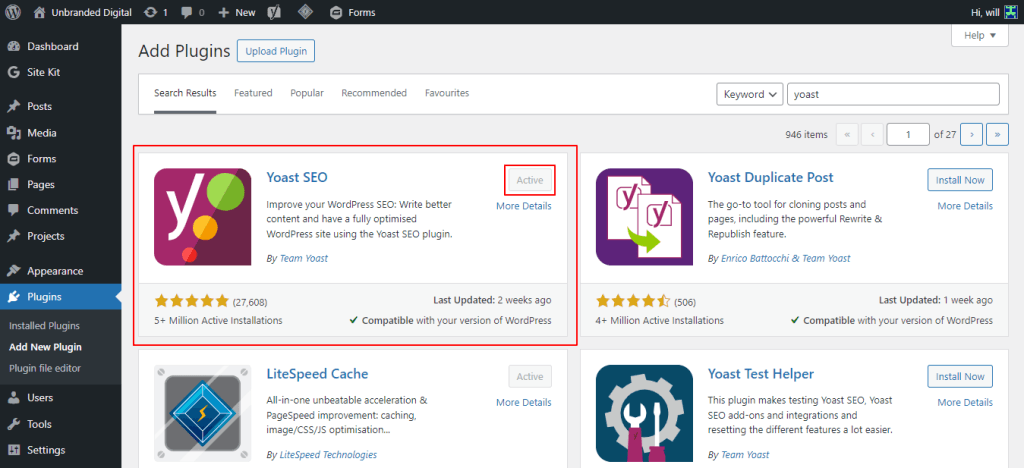
Task: Open More Details for Yoast Test Helper
Action: tap(965, 403)
